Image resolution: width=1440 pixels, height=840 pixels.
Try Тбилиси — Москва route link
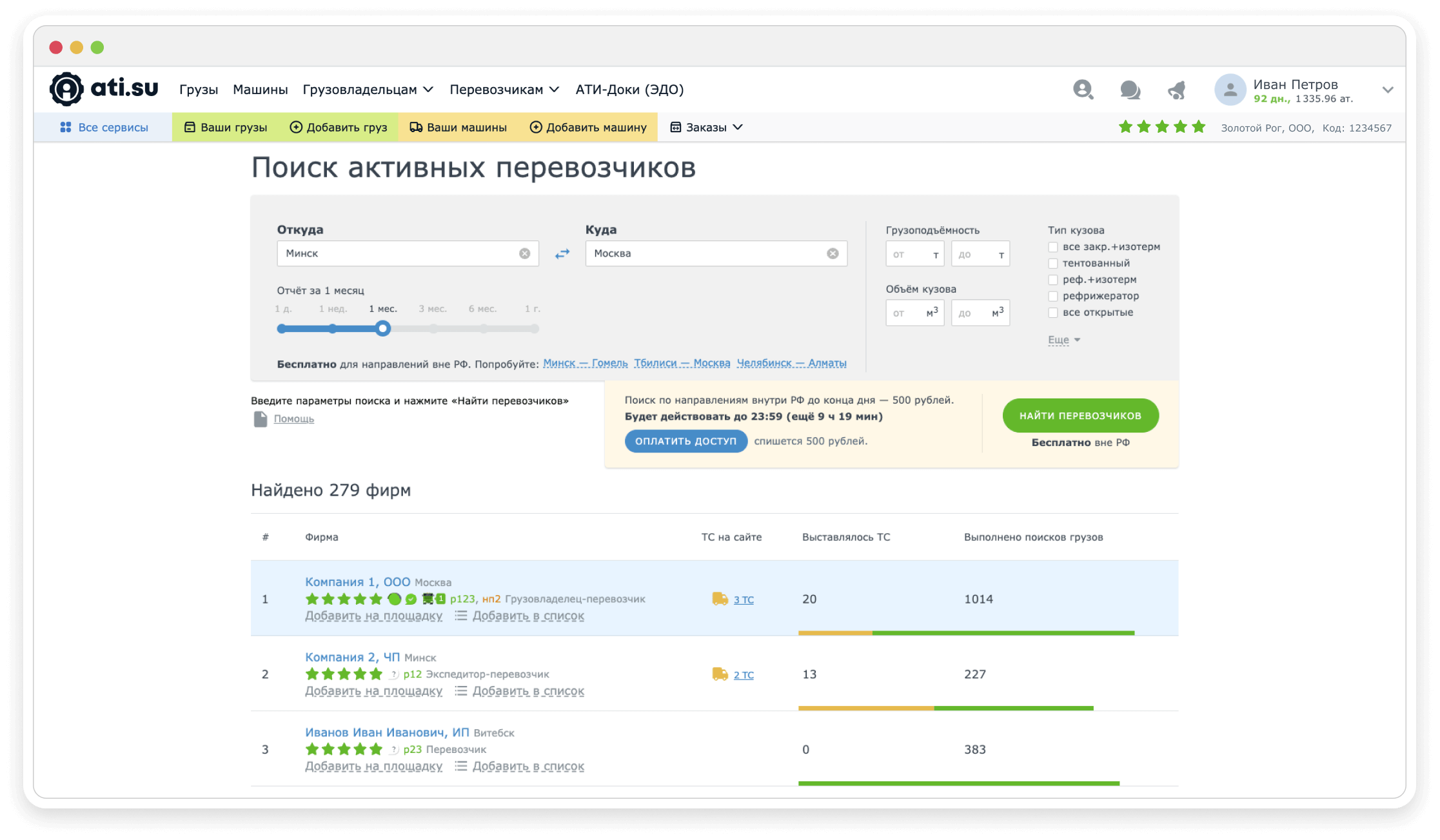pyautogui.click(x=682, y=364)
